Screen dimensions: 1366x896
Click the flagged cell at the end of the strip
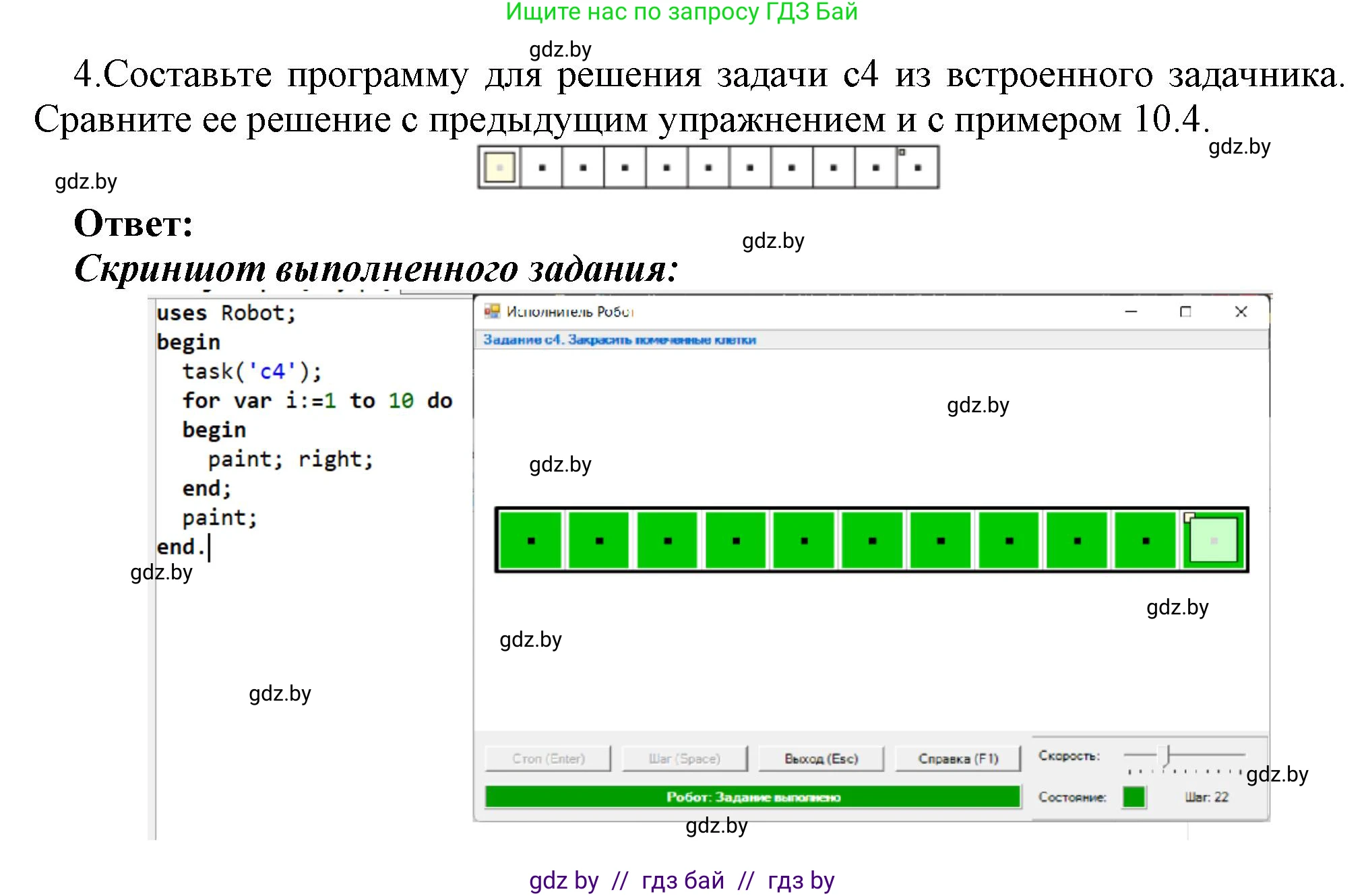[918, 166]
